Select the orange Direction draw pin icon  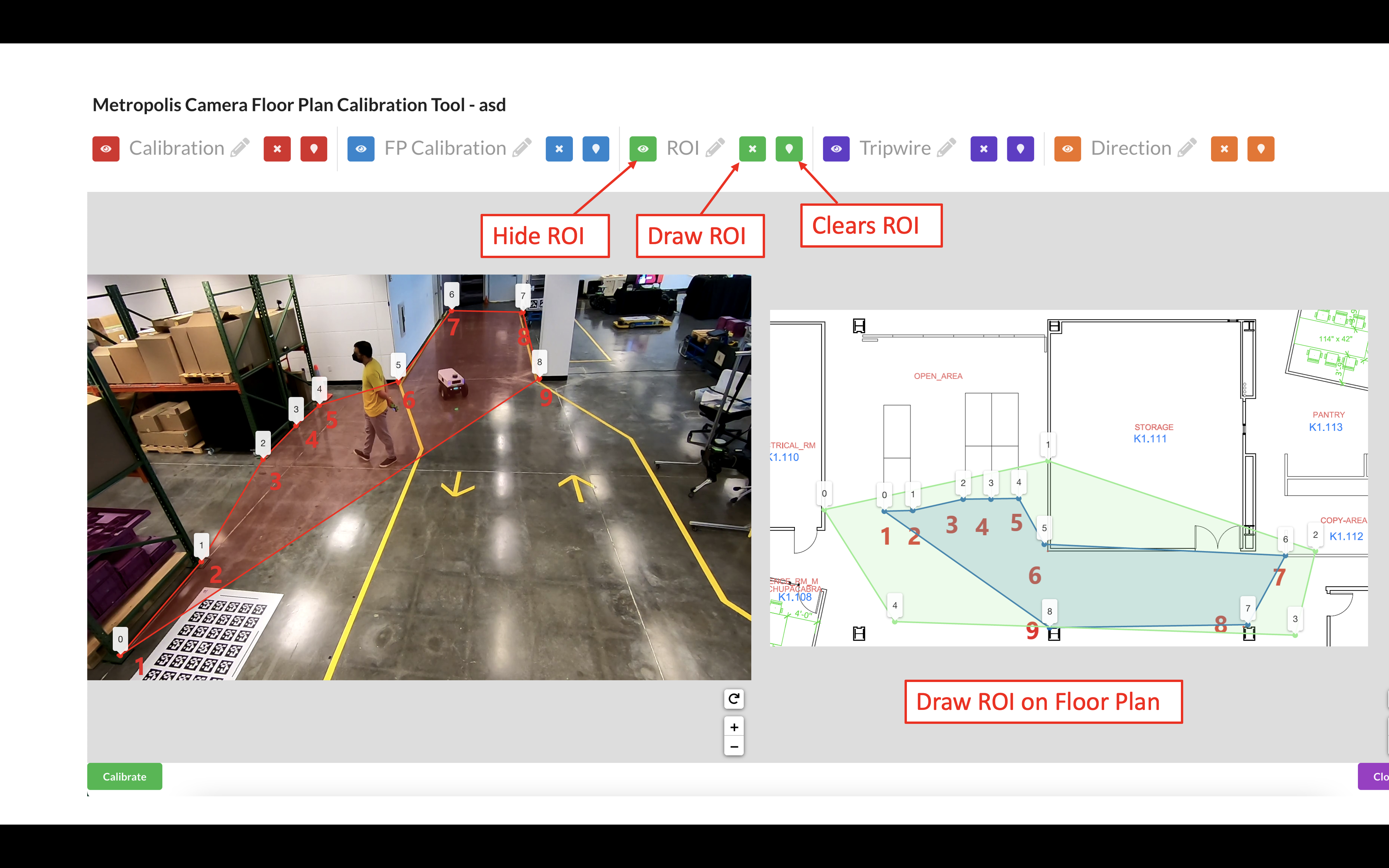pyautogui.click(x=1261, y=149)
